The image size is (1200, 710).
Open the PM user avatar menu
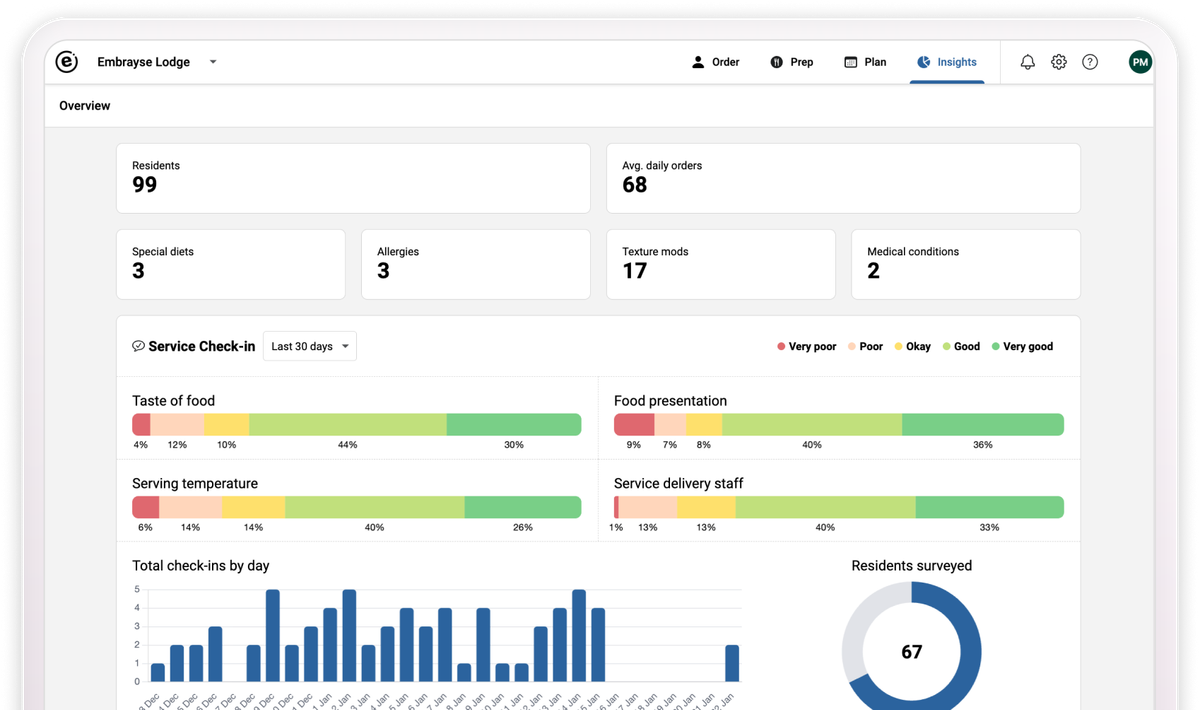tap(1140, 62)
